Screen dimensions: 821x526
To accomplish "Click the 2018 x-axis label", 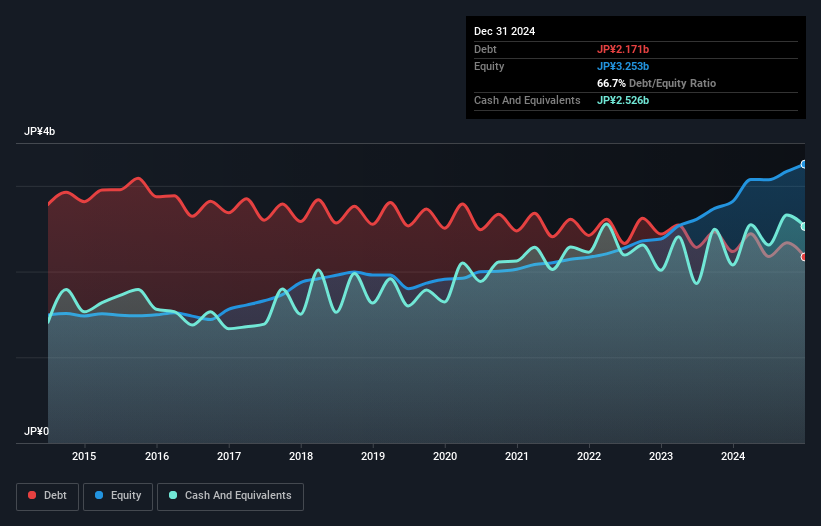I will pos(301,456).
